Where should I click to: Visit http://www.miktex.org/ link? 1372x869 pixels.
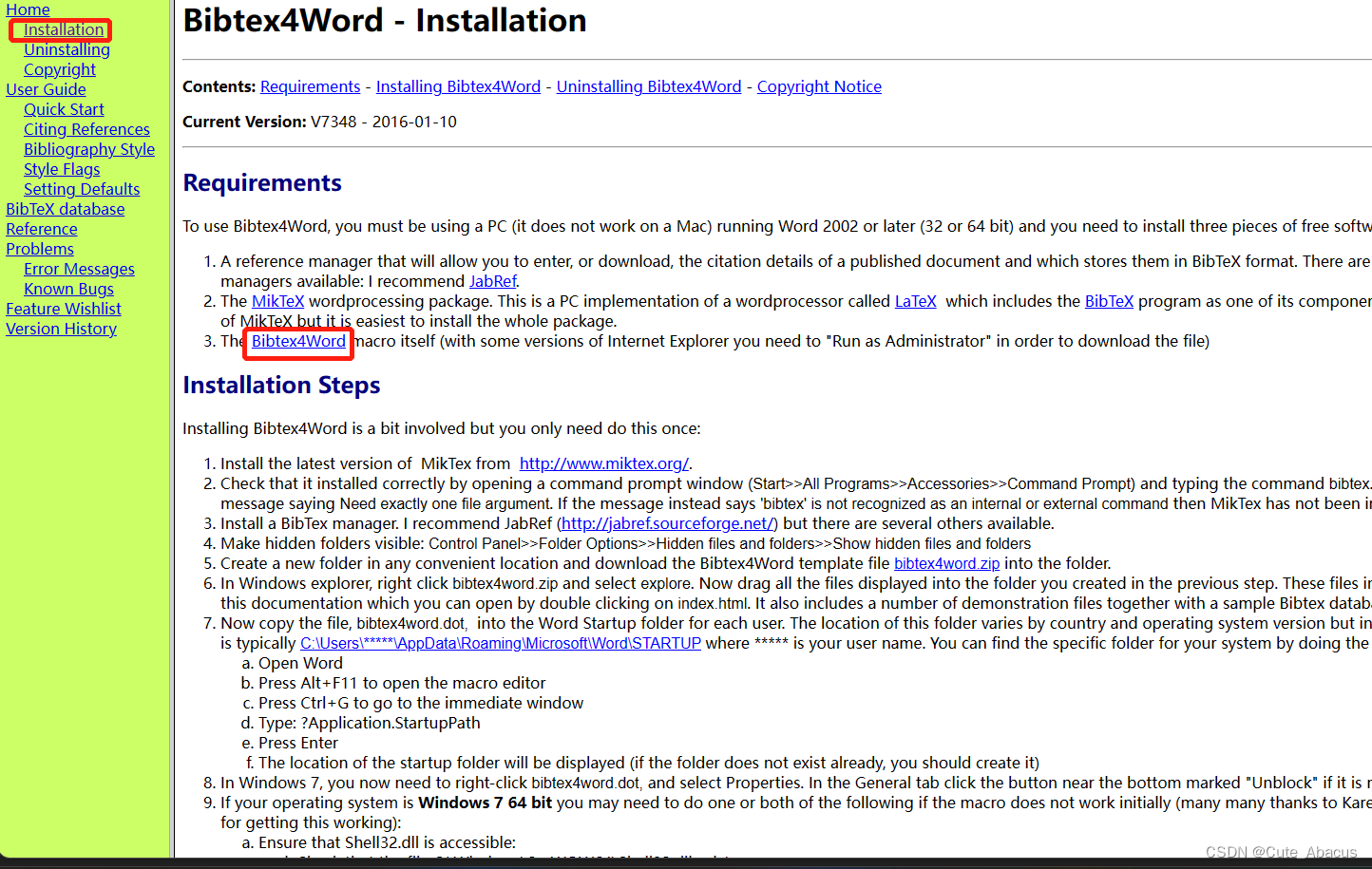604,463
